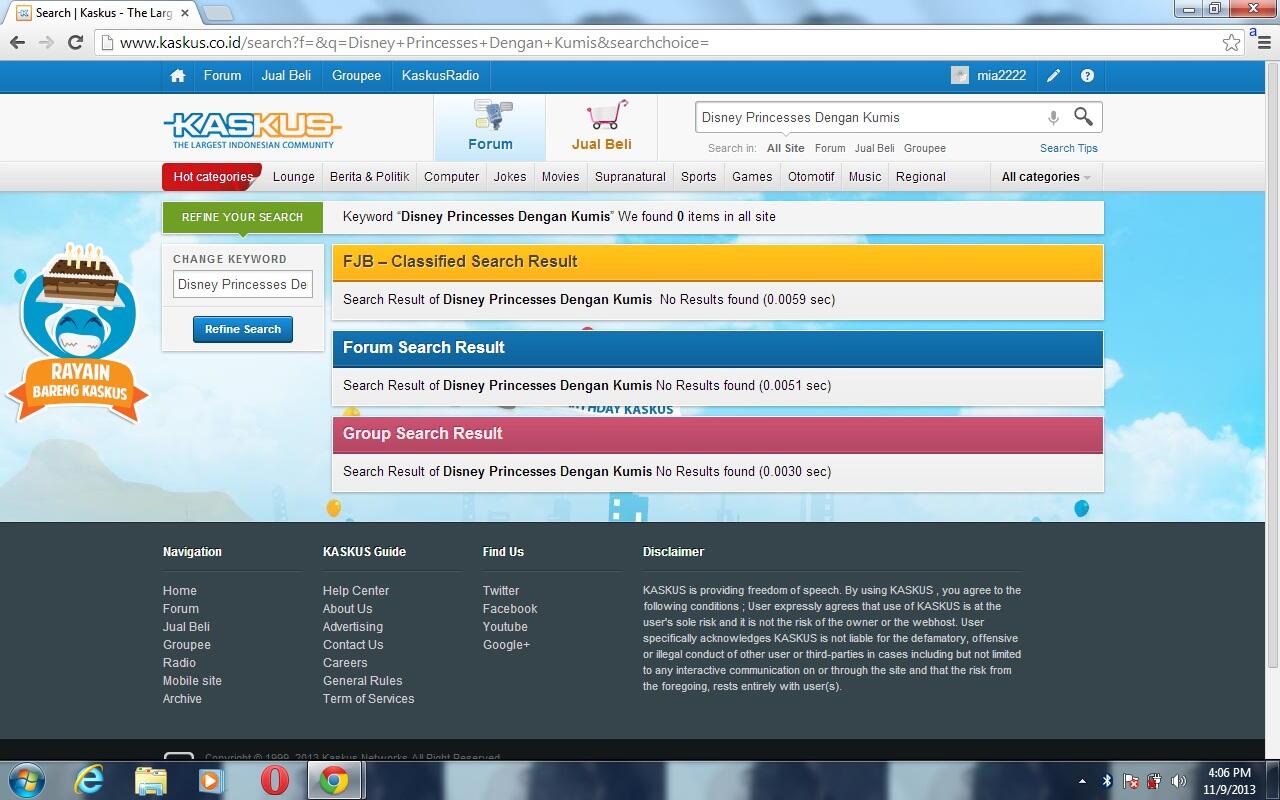Open Lounge category
Image resolution: width=1280 pixels, height=800 pixels.
[x=294, y=177]
